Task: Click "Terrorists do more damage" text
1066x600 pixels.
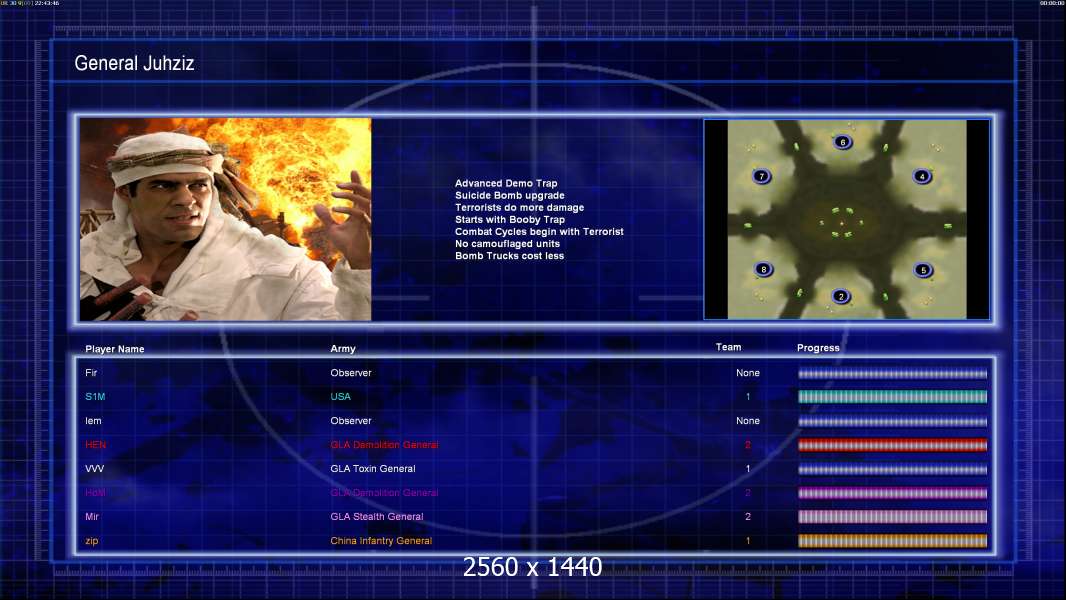Action: coord(519,207)
